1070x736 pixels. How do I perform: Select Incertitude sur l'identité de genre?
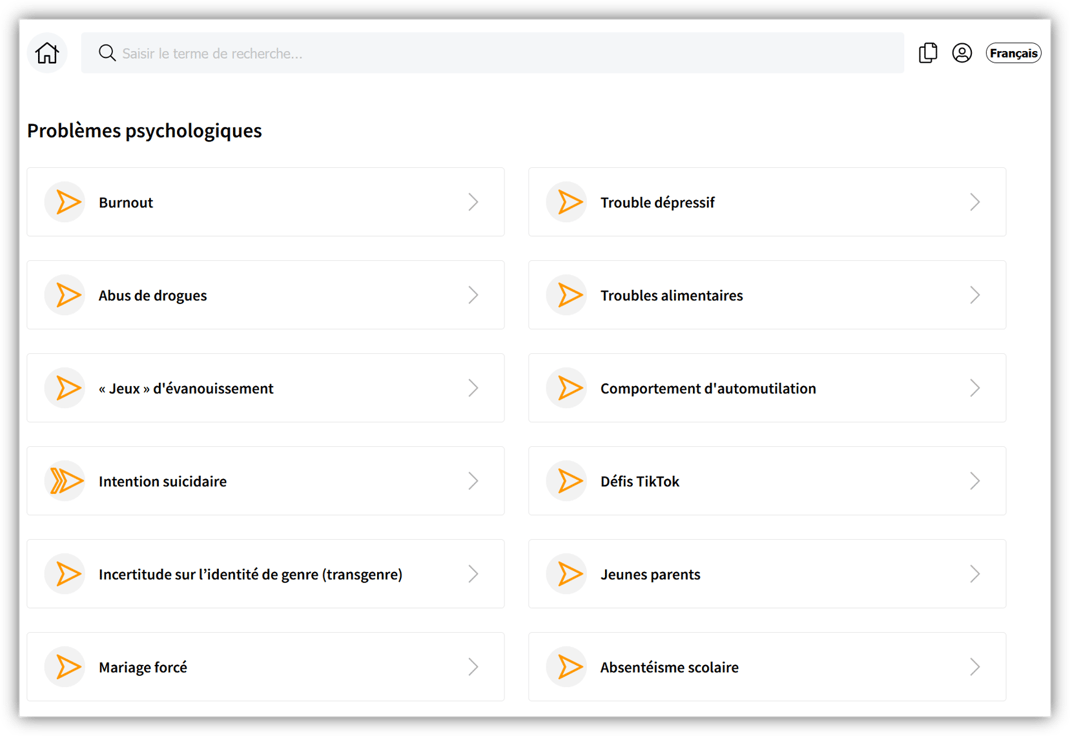pos(250,574)
